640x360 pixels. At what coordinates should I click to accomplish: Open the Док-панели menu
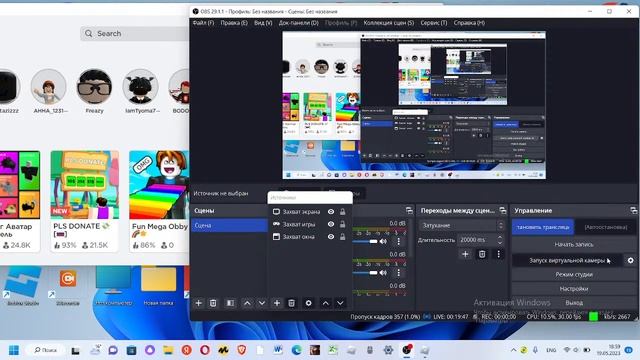point(298,23)
